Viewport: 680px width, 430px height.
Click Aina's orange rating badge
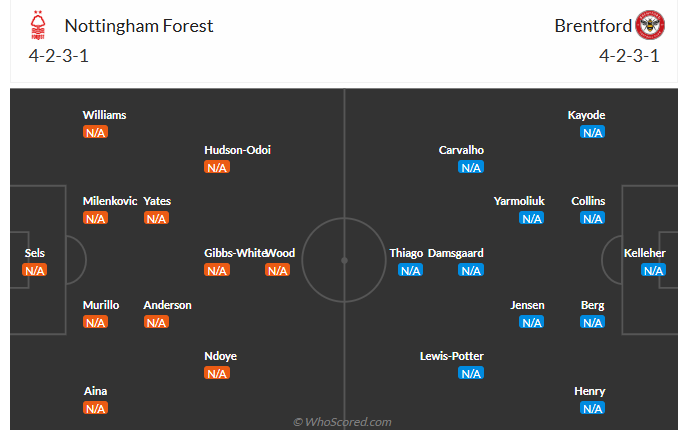[95, 408]
